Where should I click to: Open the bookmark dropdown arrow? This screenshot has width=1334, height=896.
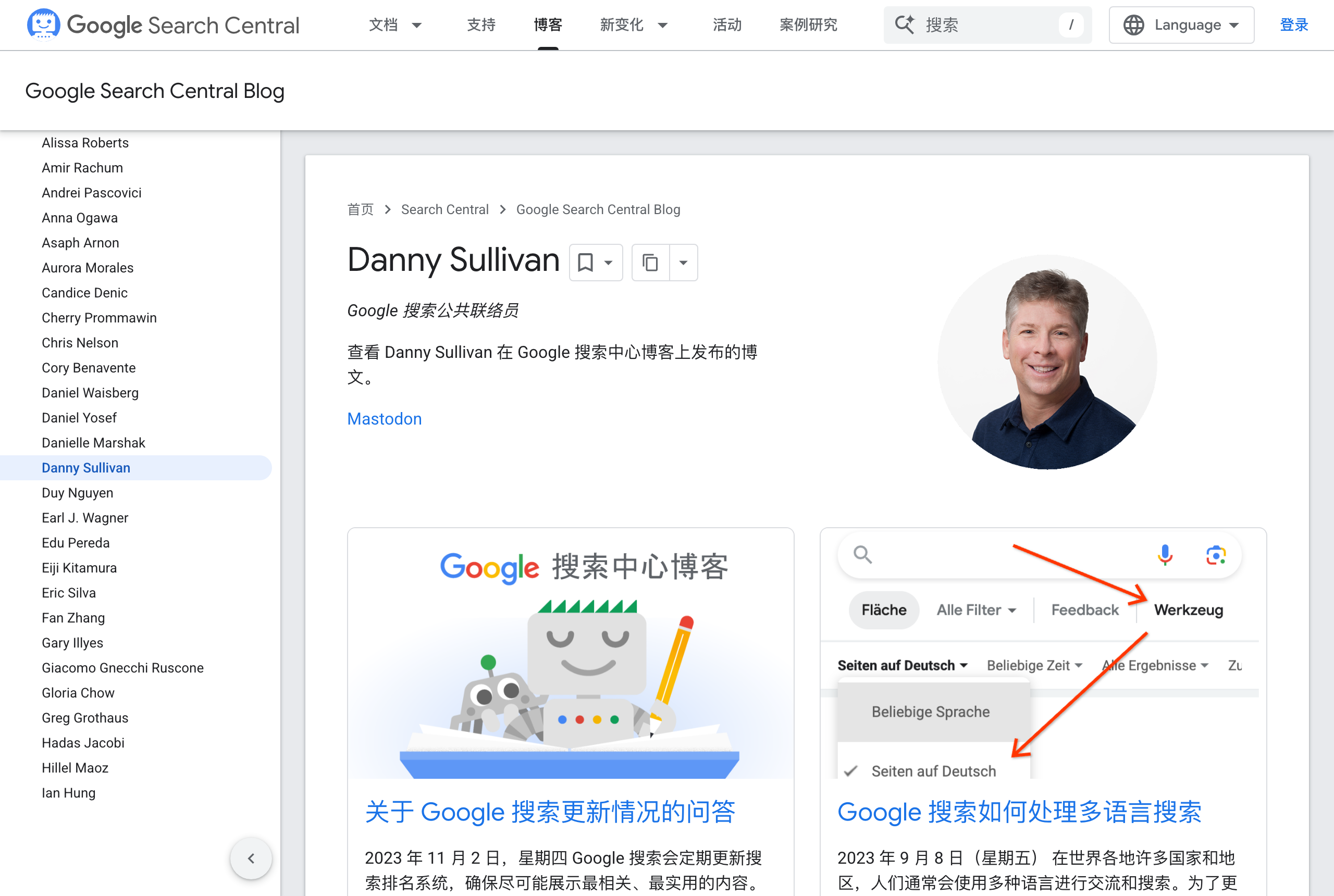pyautogui.click(x=609, y=263)
